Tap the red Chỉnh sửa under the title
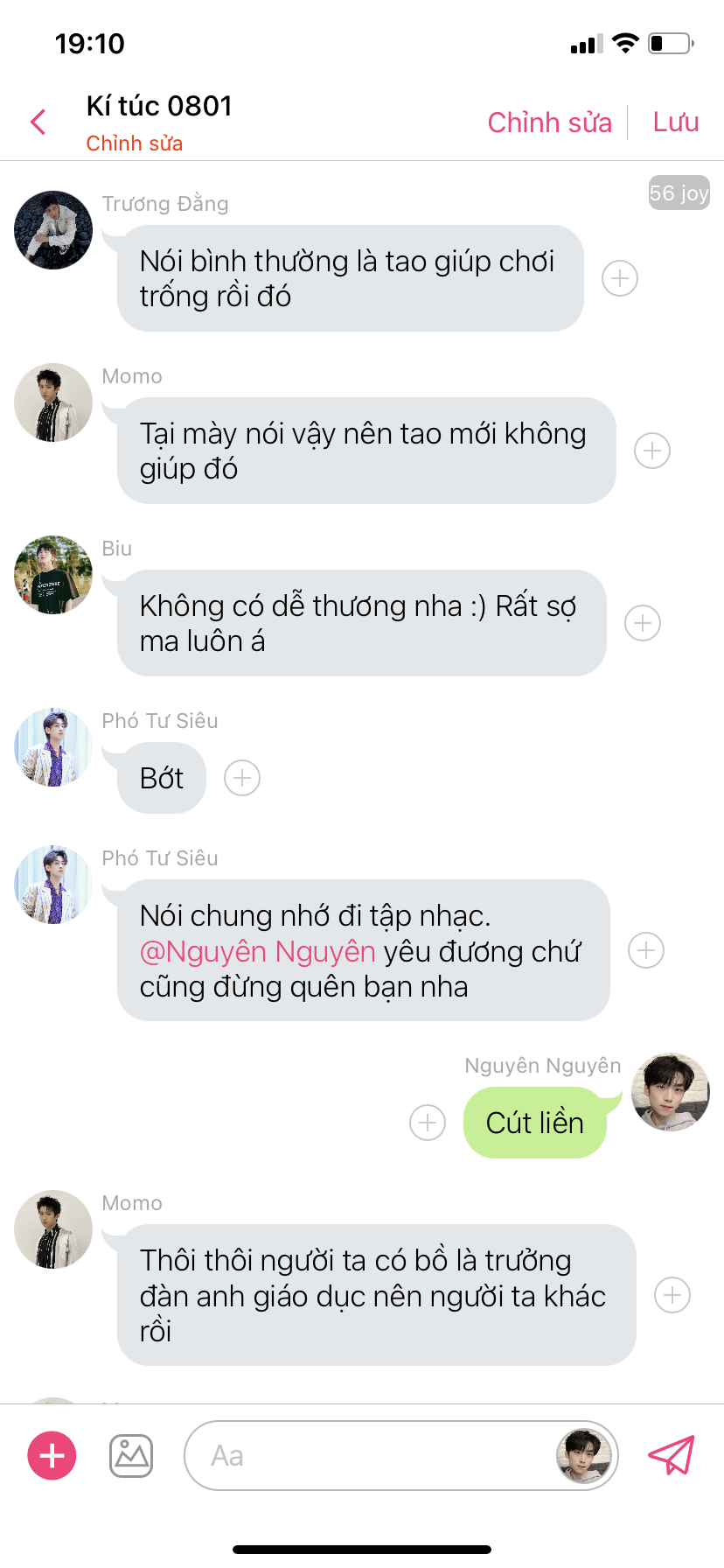Screen dimensions: 724x1568 tap(135, 143)
